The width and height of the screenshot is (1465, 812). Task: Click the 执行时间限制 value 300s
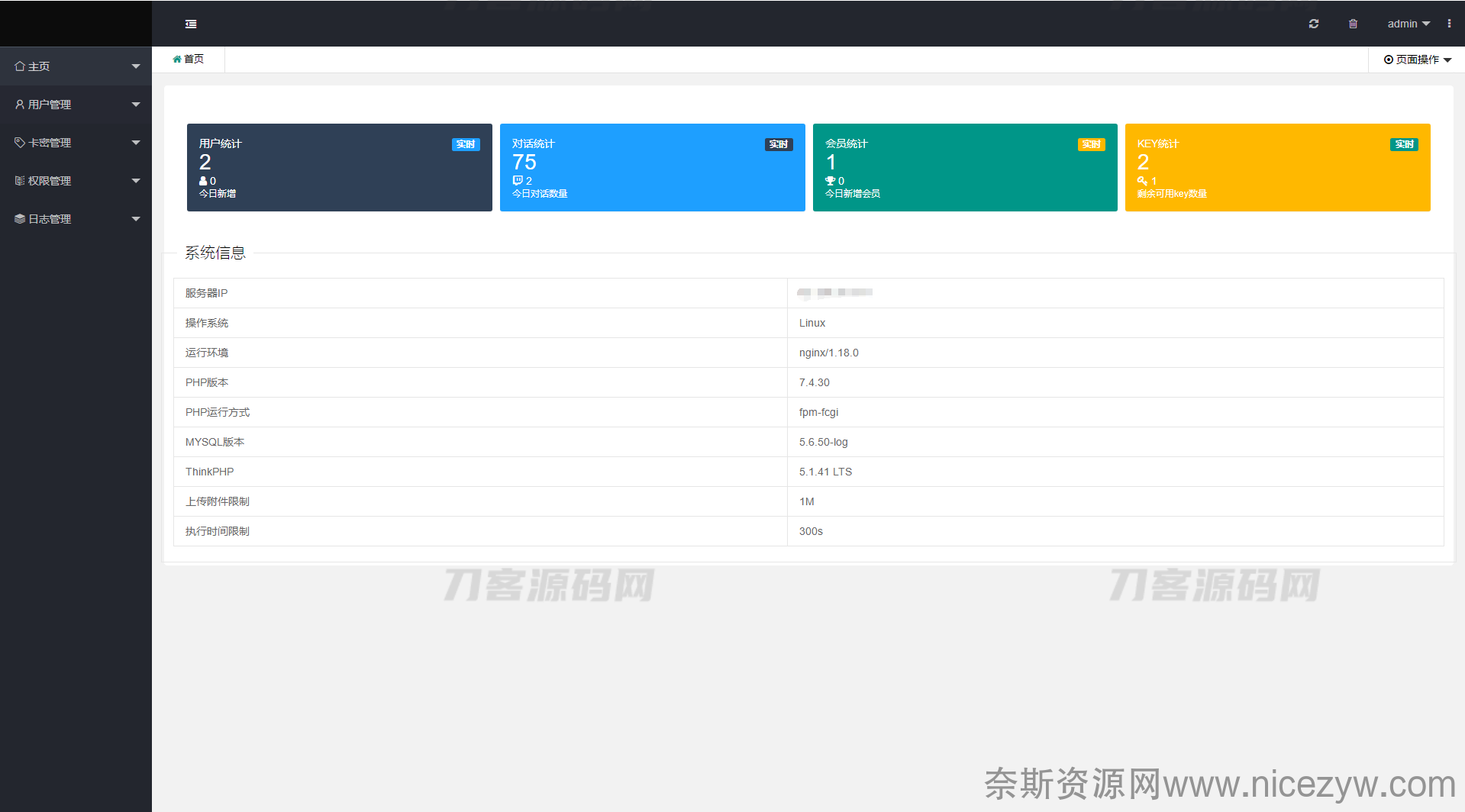coord(811,531)
